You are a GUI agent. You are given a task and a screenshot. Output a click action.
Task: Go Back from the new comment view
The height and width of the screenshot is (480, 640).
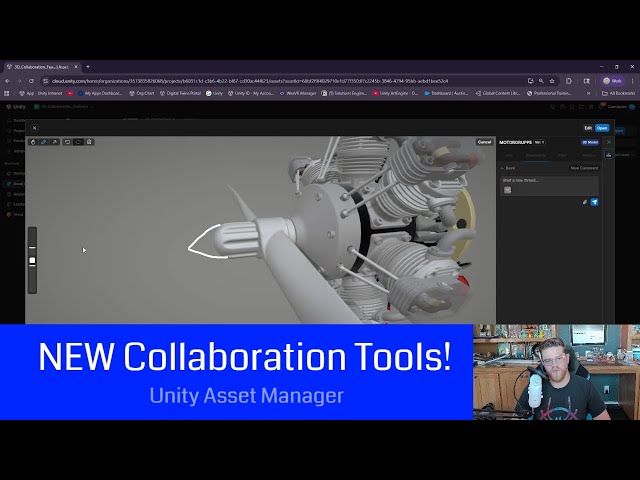(x=508, y=168)
